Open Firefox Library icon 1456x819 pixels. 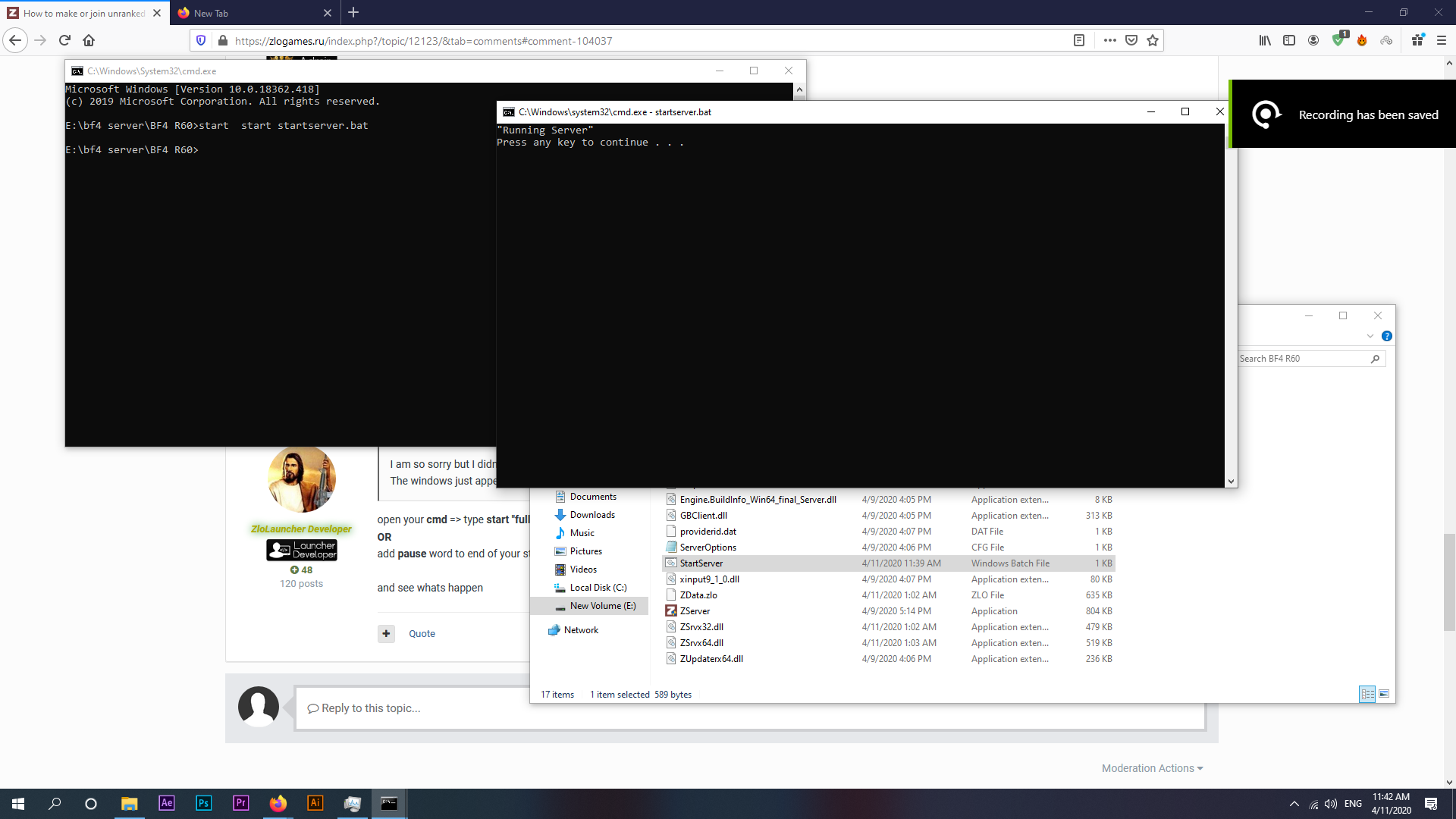(1265, 40)
